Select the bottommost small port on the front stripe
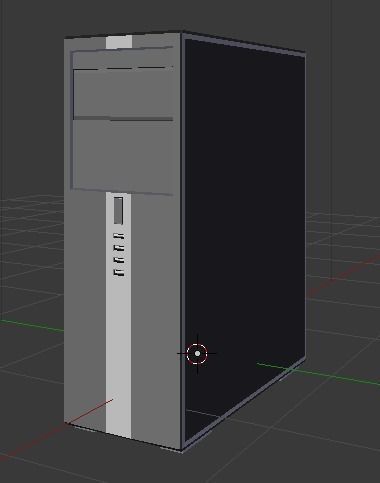Viewport: 380px width, 483px height. pos(119,273)
